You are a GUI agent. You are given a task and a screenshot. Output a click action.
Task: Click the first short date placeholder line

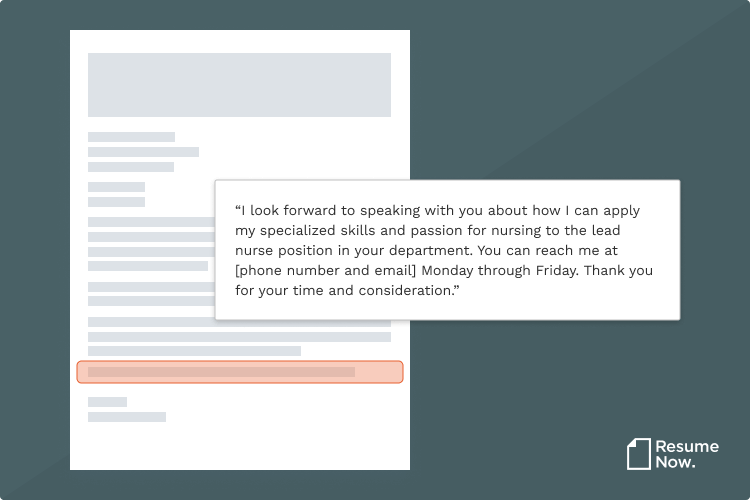pyautogui.click(x=116, y=187)
